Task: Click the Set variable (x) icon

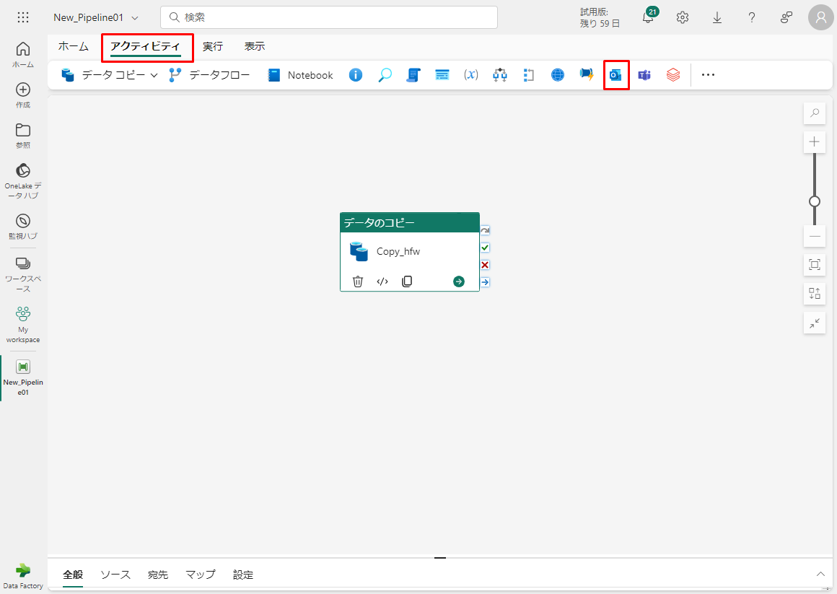Action: pos(471,75)
